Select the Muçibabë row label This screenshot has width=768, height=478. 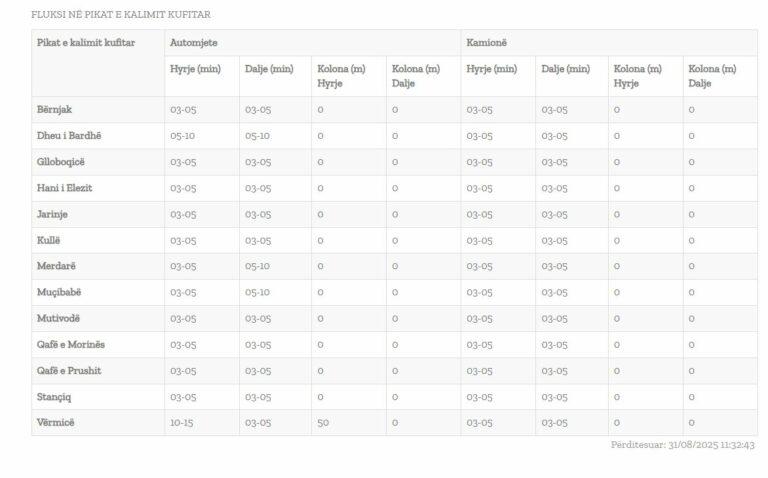61,292
